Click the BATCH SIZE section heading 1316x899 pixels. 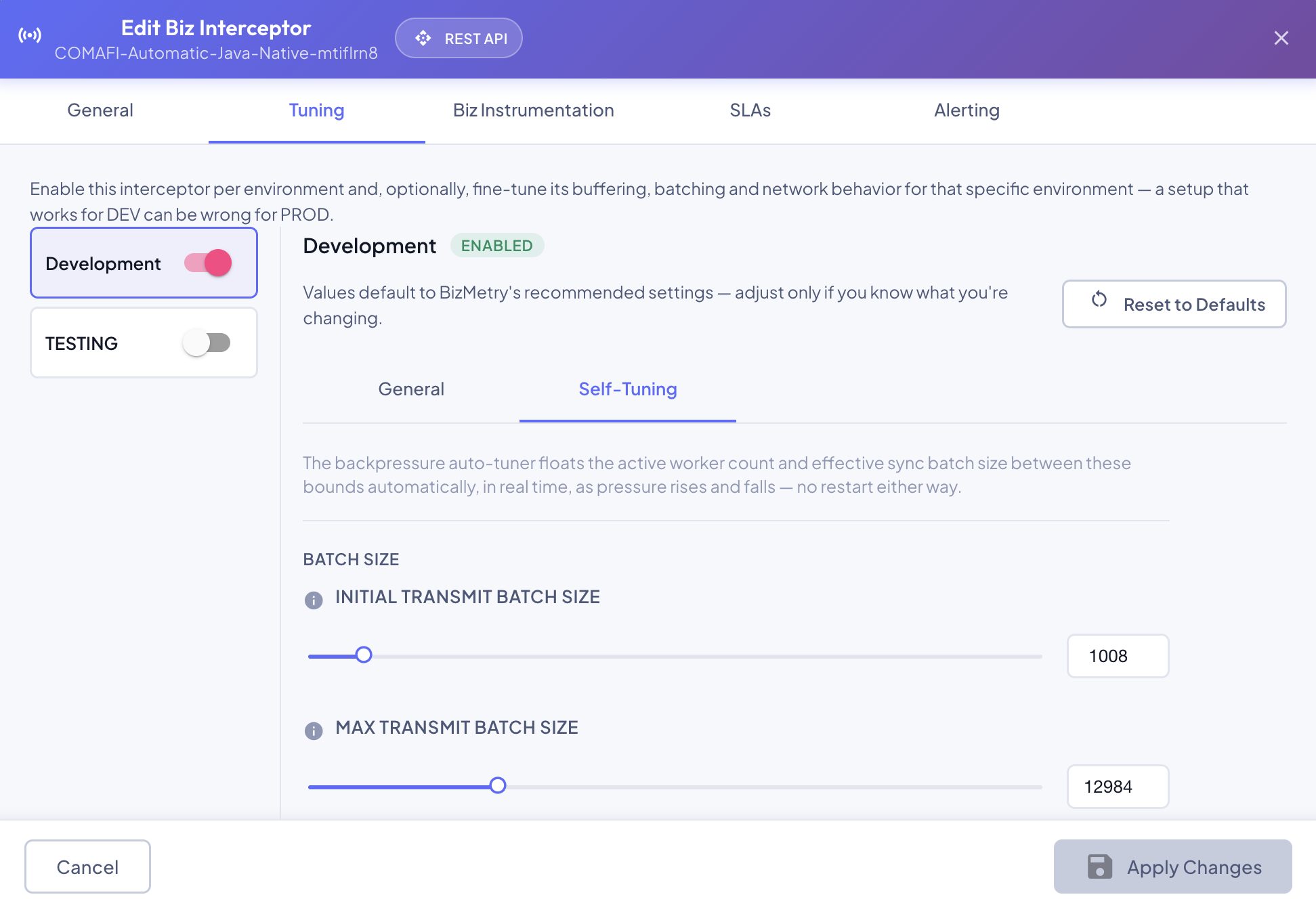pyautogui.click(x=351, y=559)
